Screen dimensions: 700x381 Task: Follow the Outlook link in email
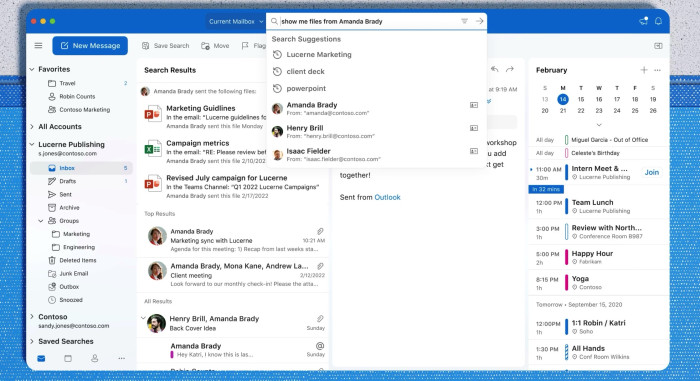tap(387, 197)
